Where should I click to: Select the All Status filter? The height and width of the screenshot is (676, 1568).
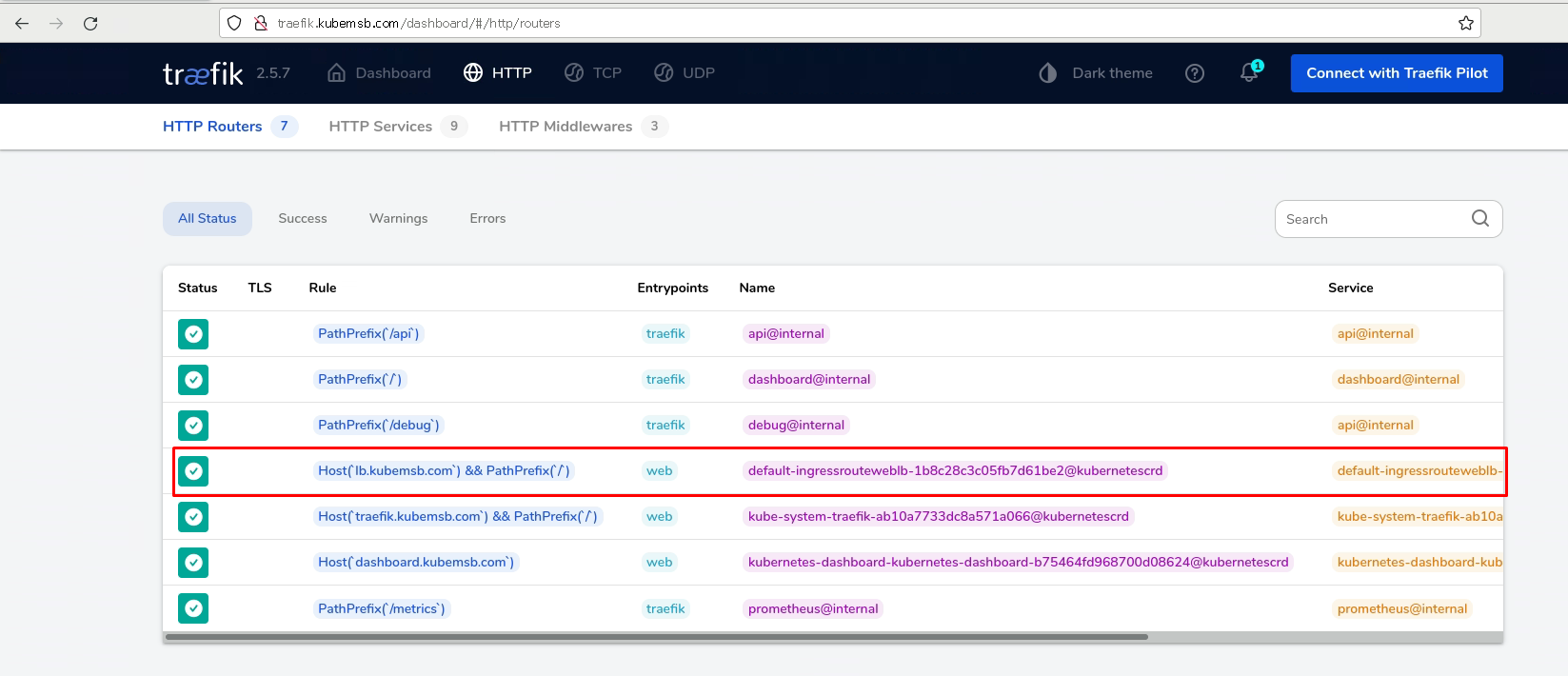coord(208,219)
